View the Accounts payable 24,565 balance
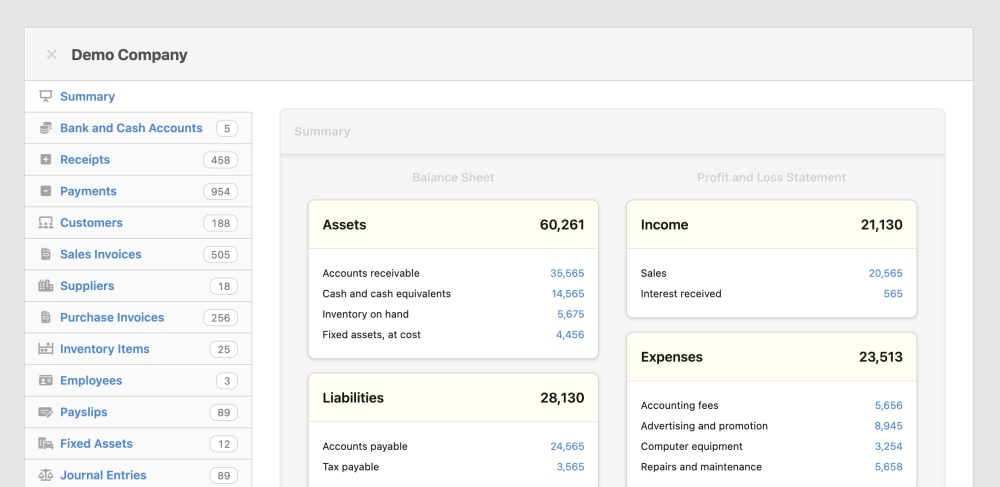Image resolution: width=1000 pixels, height=487 pixels. click(x=567, y=446)
